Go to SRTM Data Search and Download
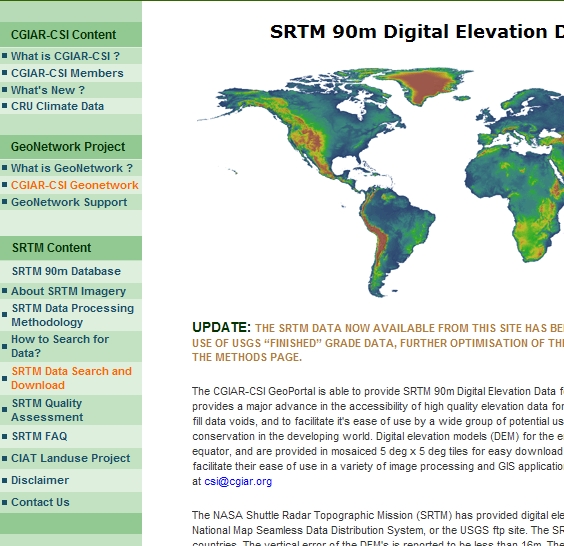 pyautogui.click(x=71, y=378)
